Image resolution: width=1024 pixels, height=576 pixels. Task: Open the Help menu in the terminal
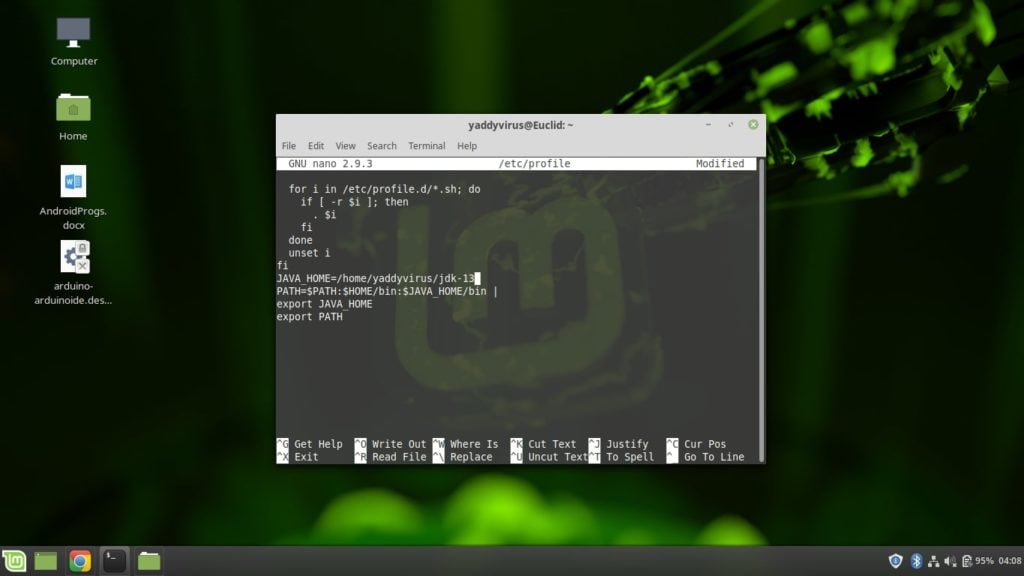(x=467, y=146)
